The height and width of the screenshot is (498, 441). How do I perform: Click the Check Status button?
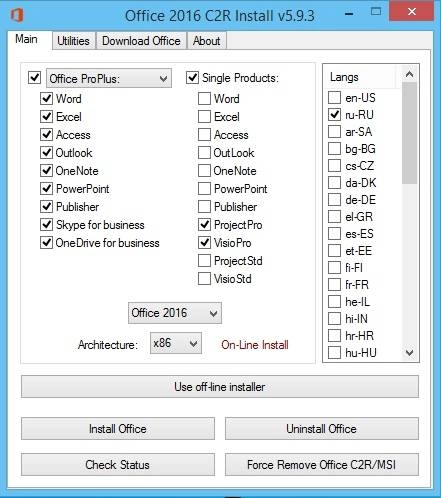tap(118, 464)
